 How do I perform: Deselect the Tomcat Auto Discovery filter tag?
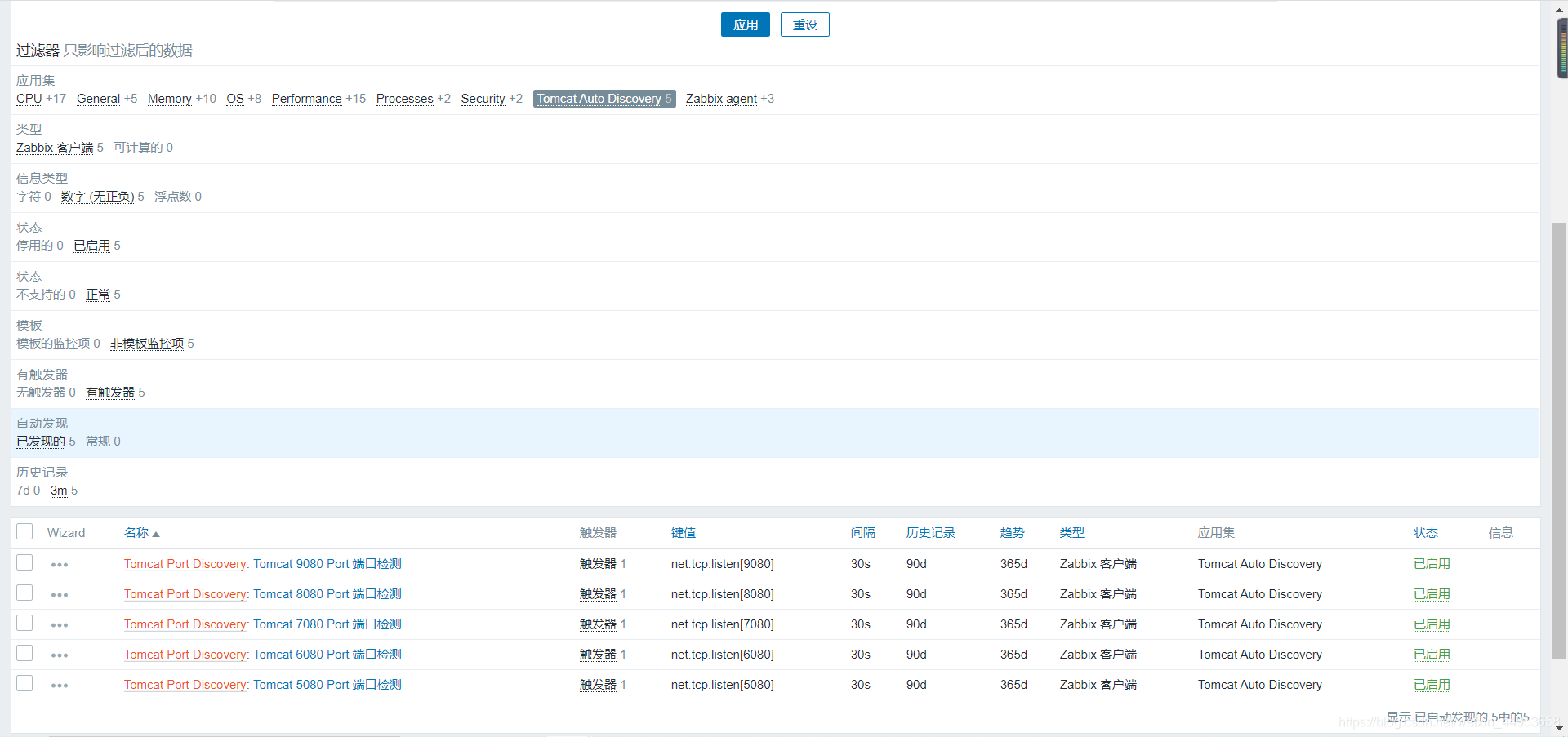coord(604,99)
